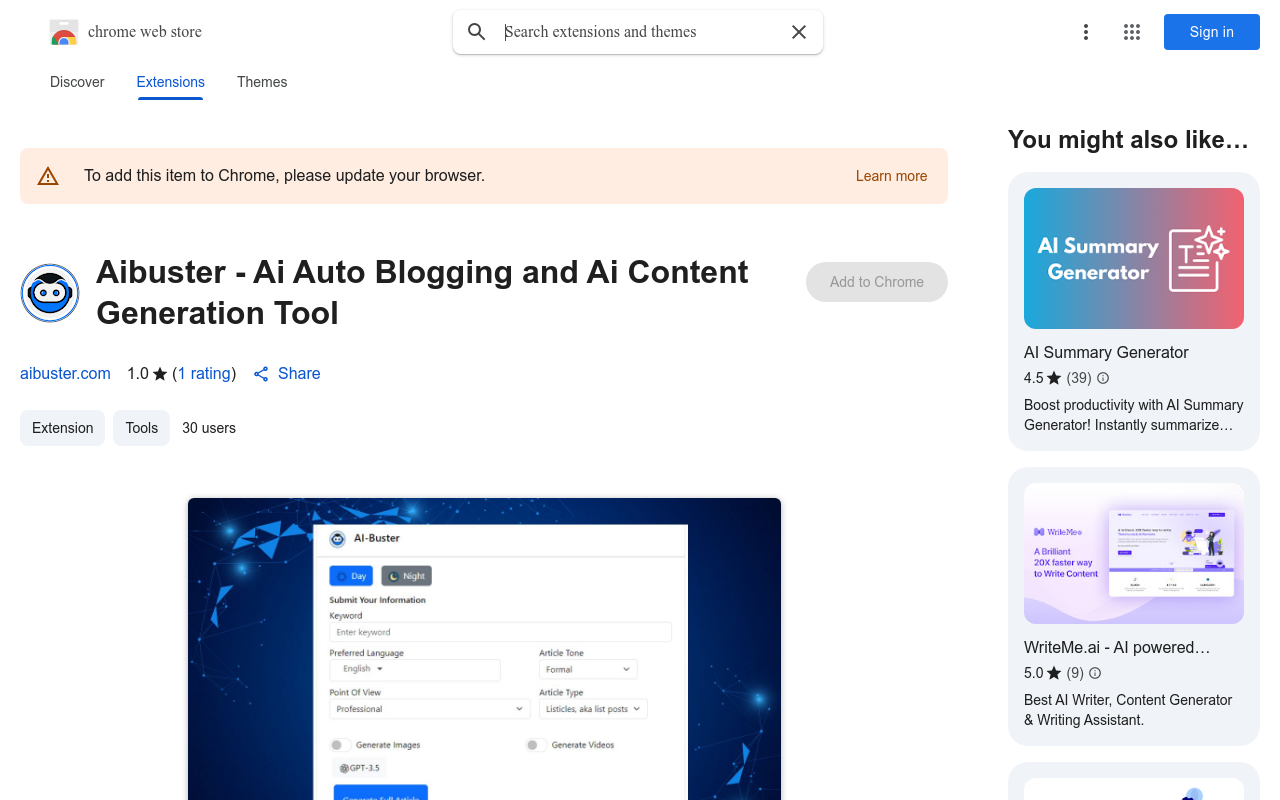The height and width of the screenshot is (800, 1280).
Task: Click the You might also like heading
Action: tap(1128, 140)
